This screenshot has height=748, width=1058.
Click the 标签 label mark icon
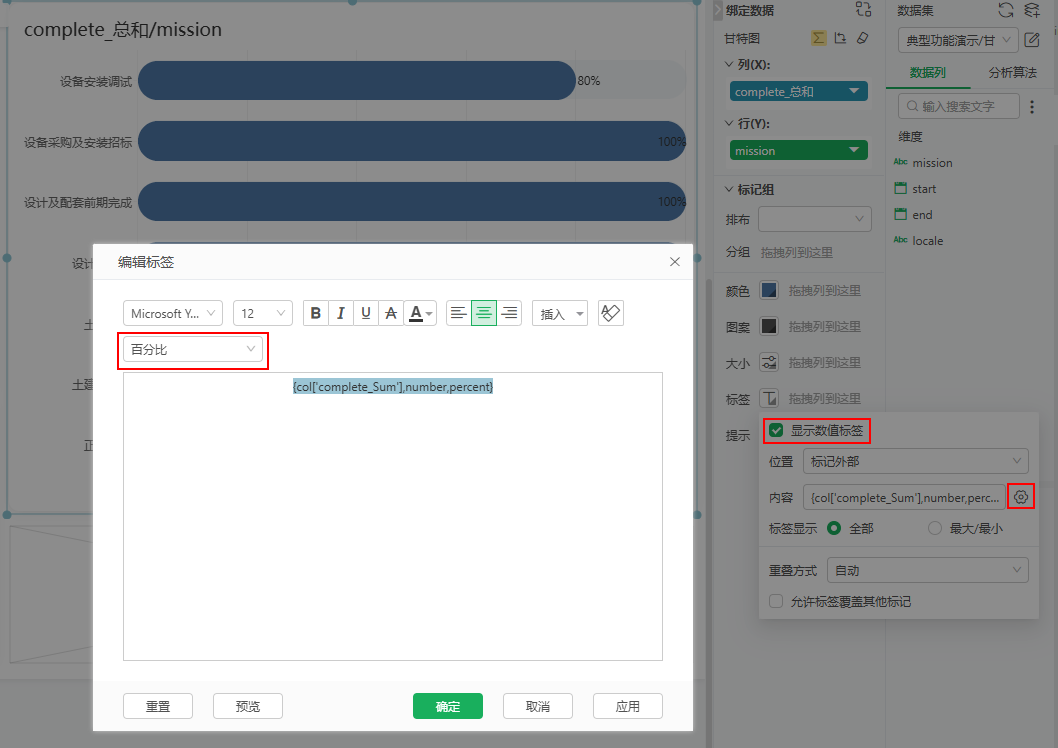tap(769, 398)
